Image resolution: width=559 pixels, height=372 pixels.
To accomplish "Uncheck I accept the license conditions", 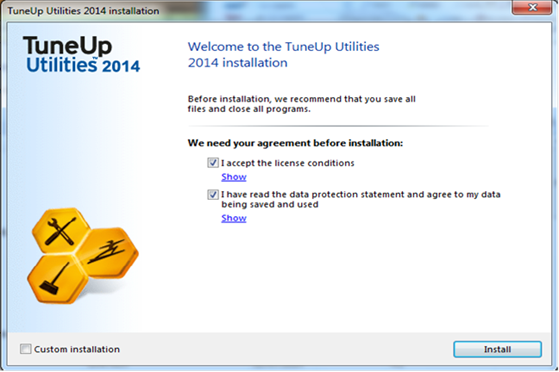I will point(213,163).
